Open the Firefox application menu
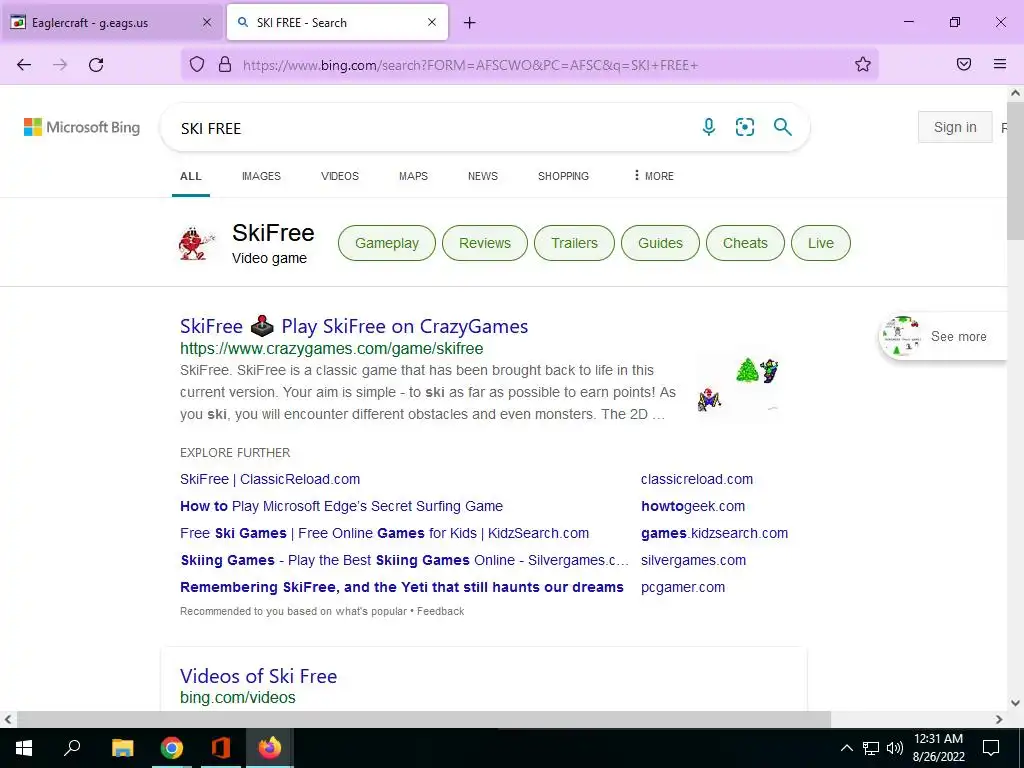 tap(1000, 65)
